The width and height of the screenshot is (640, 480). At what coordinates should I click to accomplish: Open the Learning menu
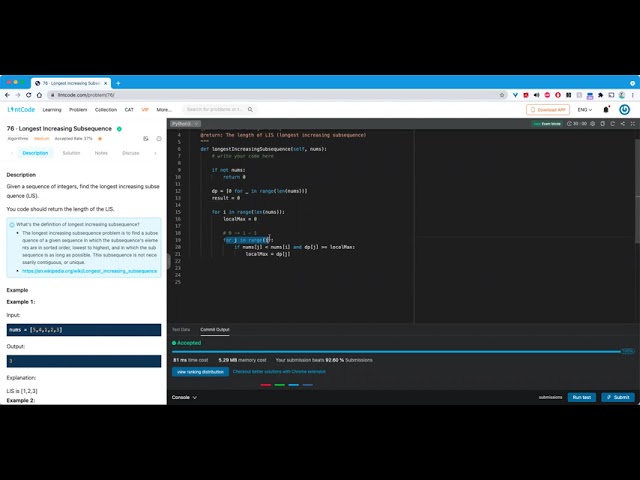click(52, 110)
